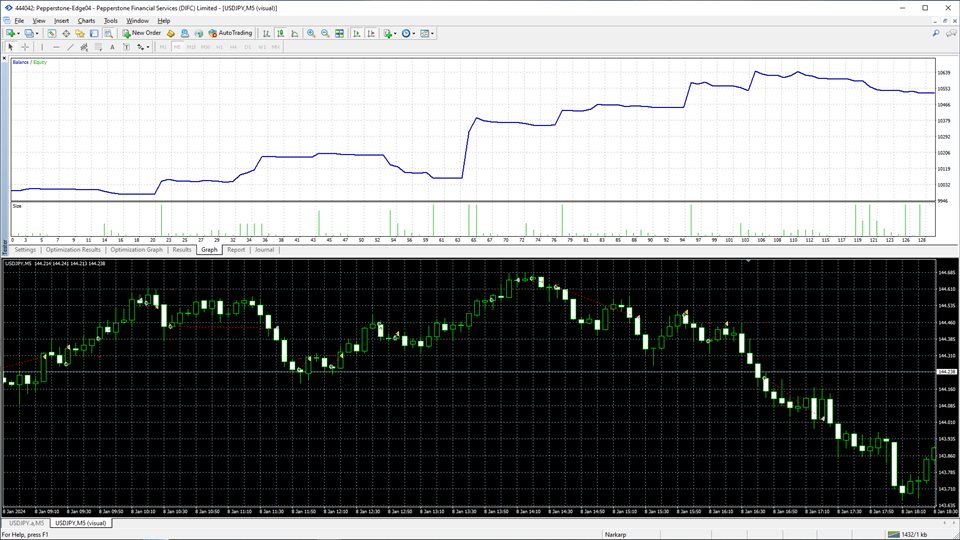960x540 pixels.
Task: Toggle the Terminal panel
Action: [x=94, y=33]
